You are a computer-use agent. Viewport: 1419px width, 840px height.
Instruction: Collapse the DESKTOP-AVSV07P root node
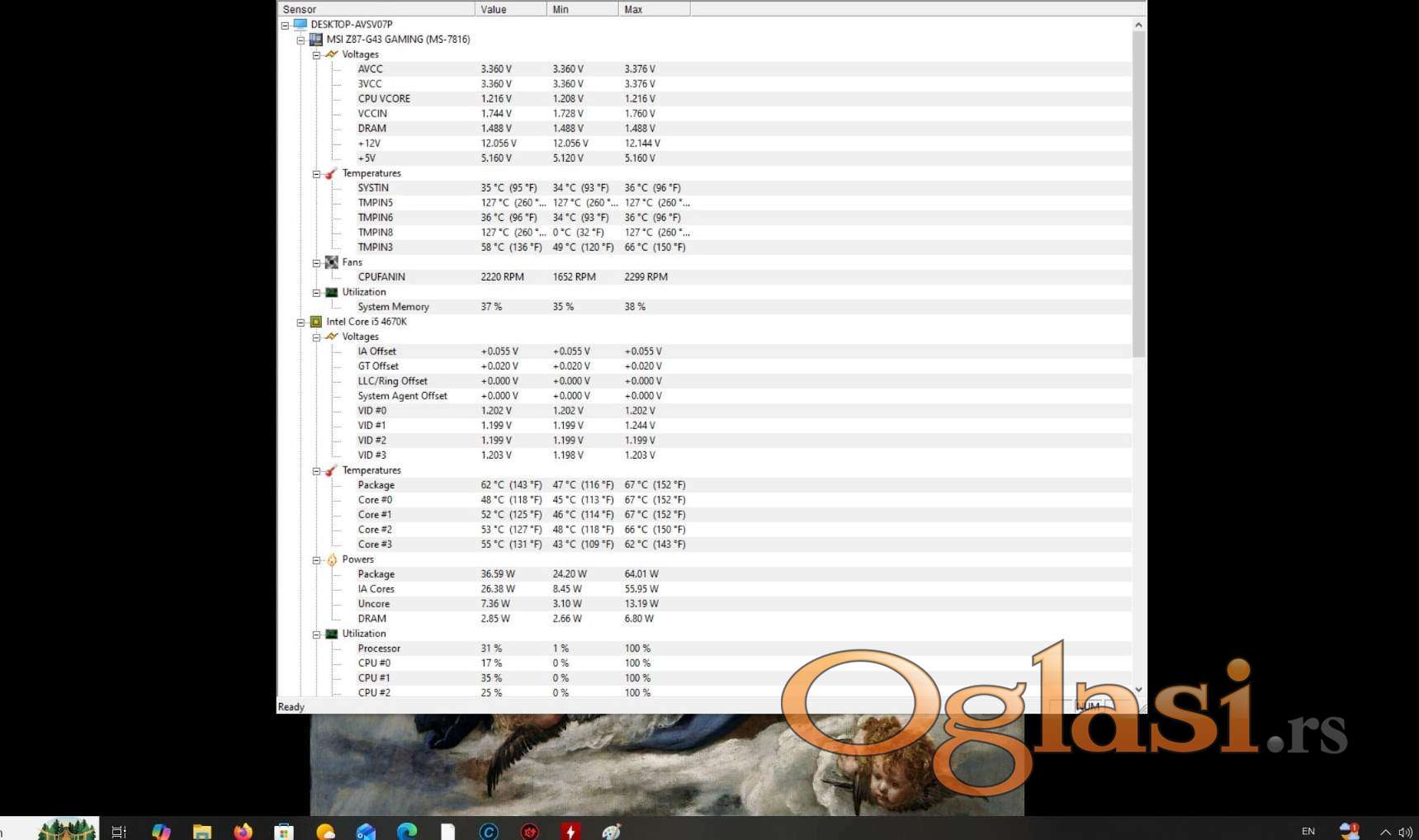[285, 25]
